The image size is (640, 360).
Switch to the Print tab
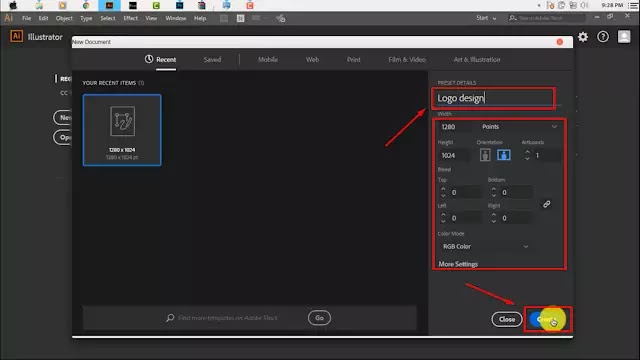353,60
